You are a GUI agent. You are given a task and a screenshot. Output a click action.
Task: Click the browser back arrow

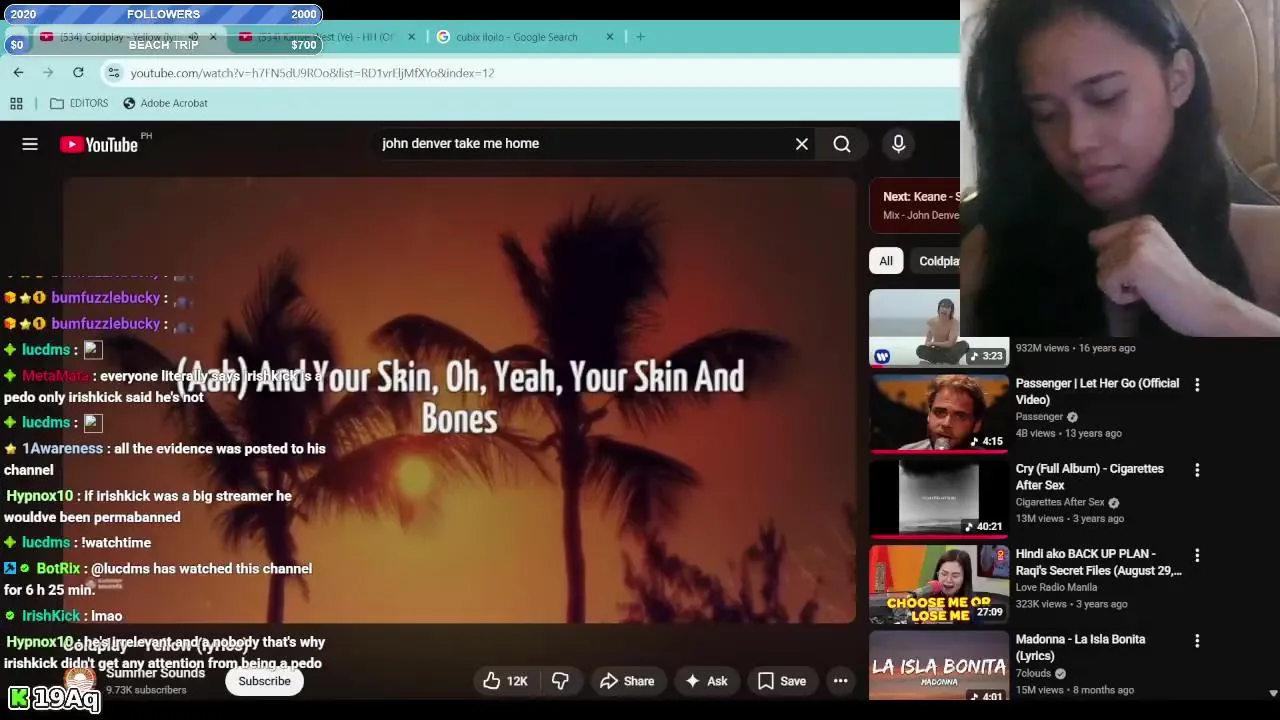coord(18,72)
